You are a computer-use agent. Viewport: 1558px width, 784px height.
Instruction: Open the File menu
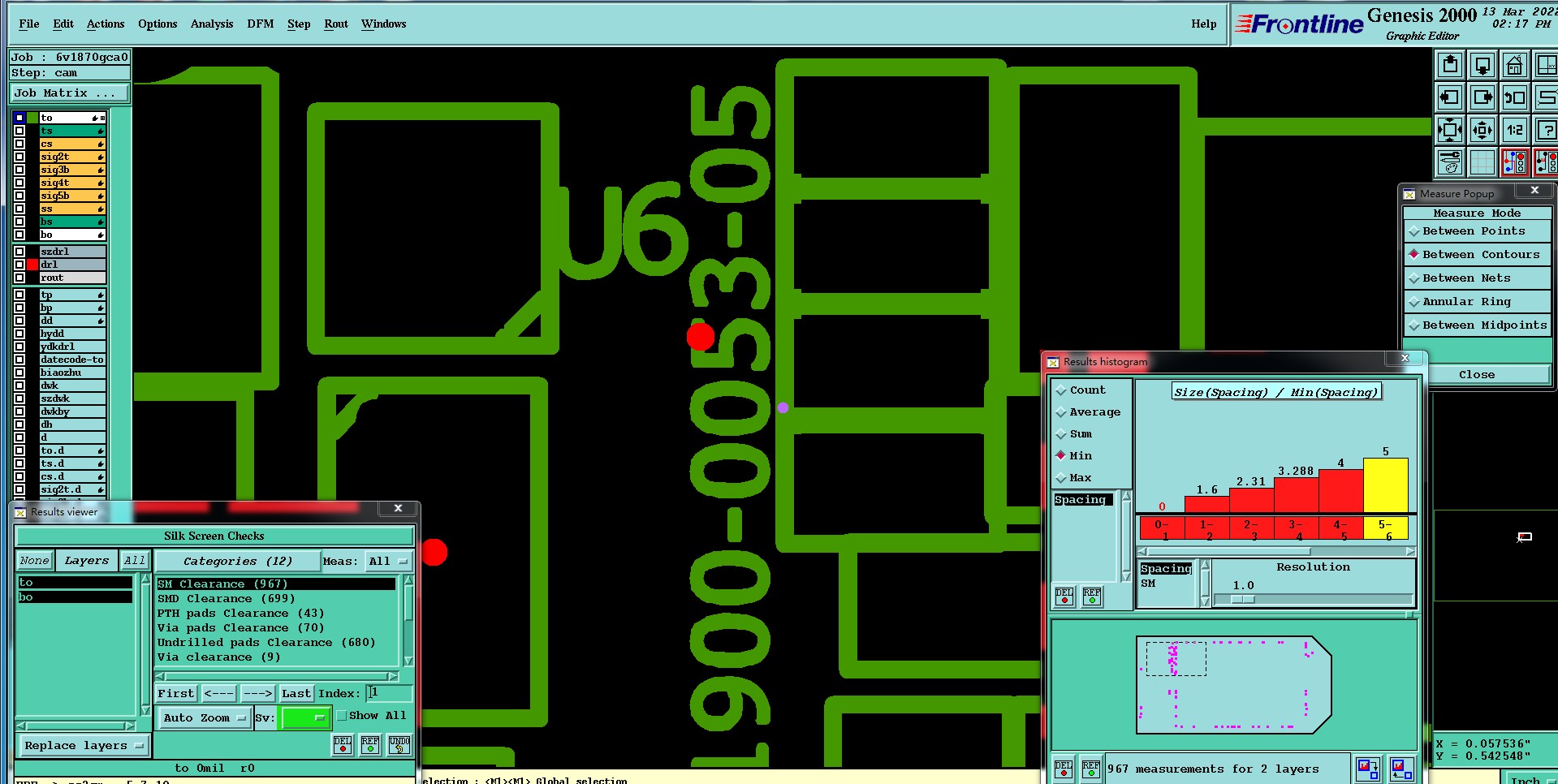[29, 24]
